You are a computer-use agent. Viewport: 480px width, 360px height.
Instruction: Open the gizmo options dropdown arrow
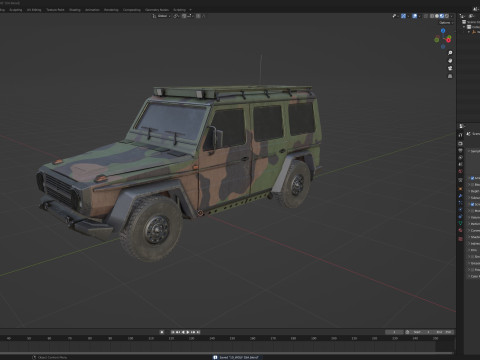(408, 16)
